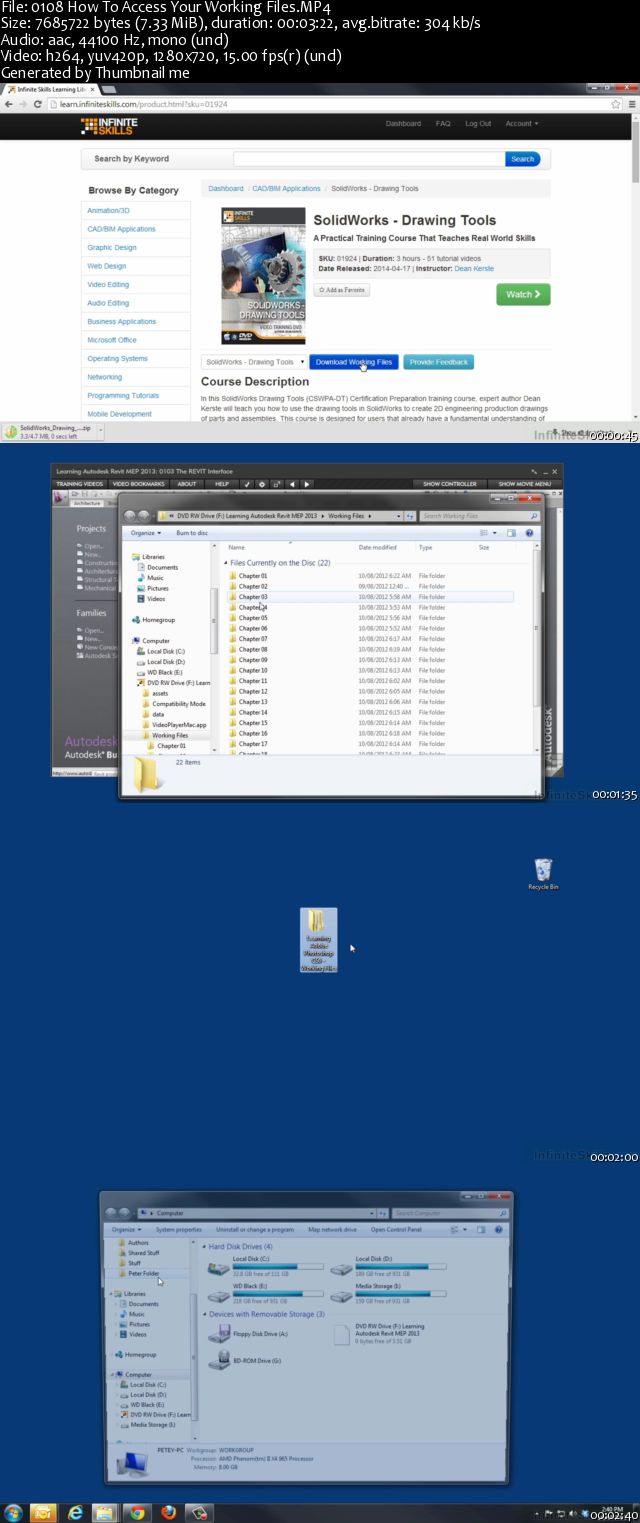Click browser back arrow
This screenshot has height=1523, width=640.
(8, 104)
